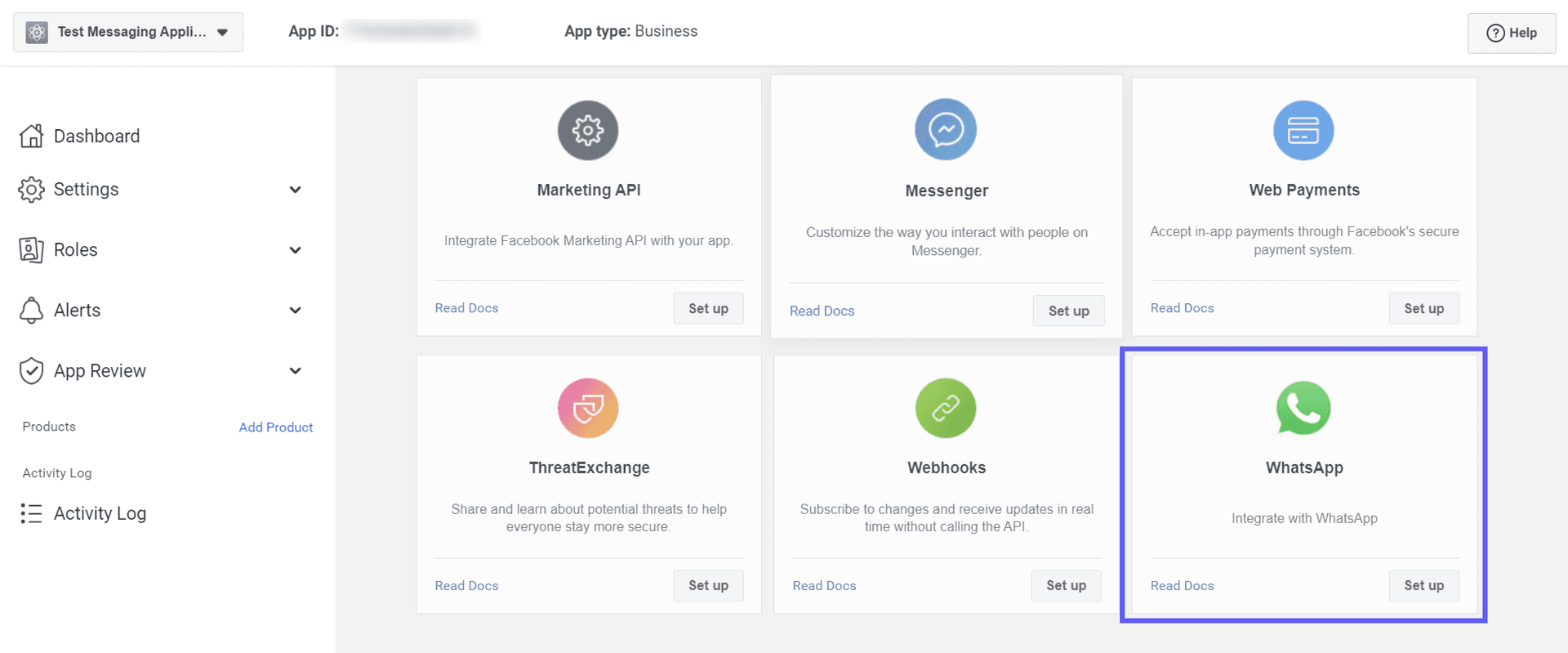The image size is (1568, 653).
Task: Click the Roles badge icon
Action: 31,249
